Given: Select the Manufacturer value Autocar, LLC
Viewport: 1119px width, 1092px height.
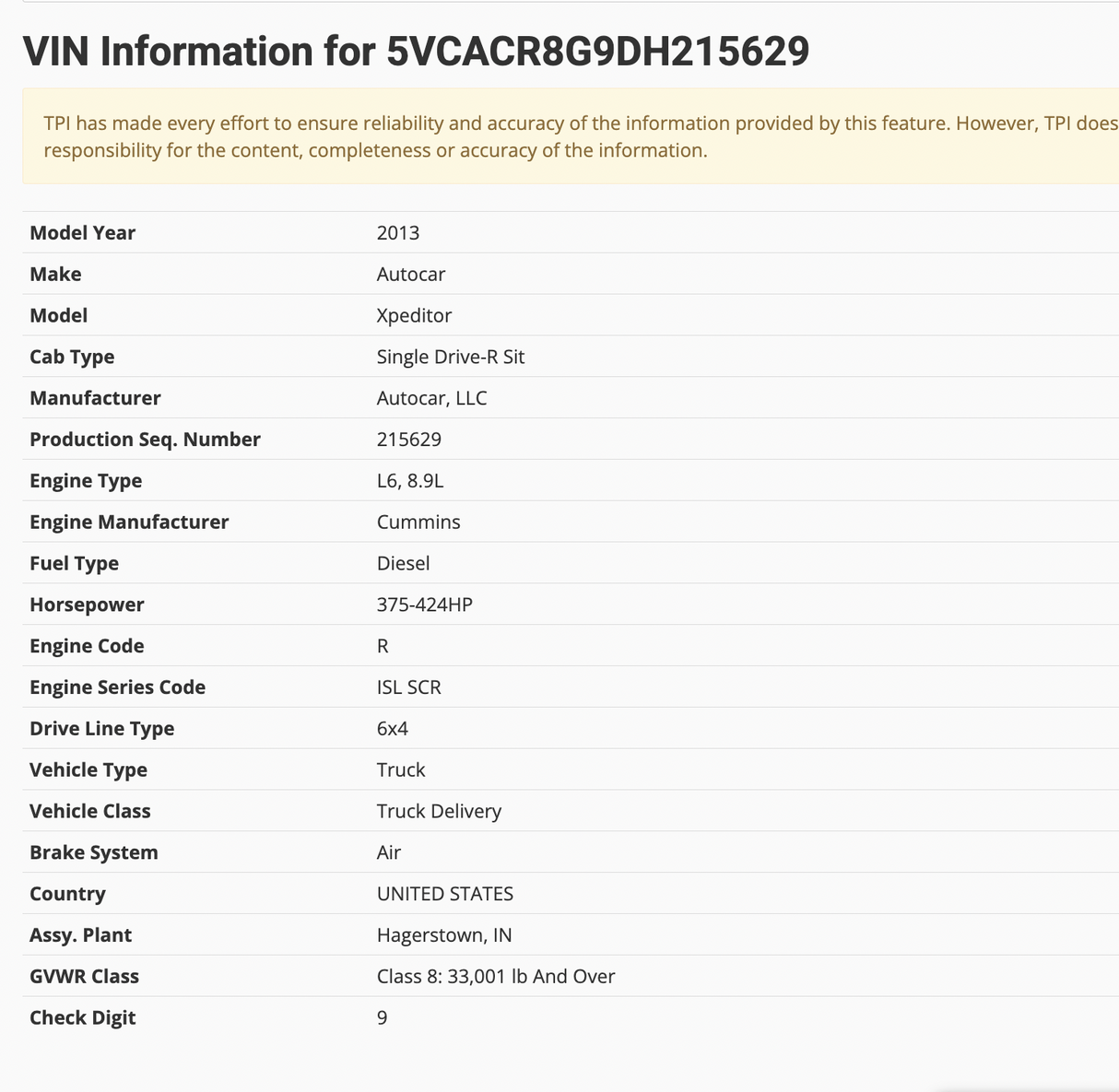Looking at the screenshot, I should pos(431,399).
